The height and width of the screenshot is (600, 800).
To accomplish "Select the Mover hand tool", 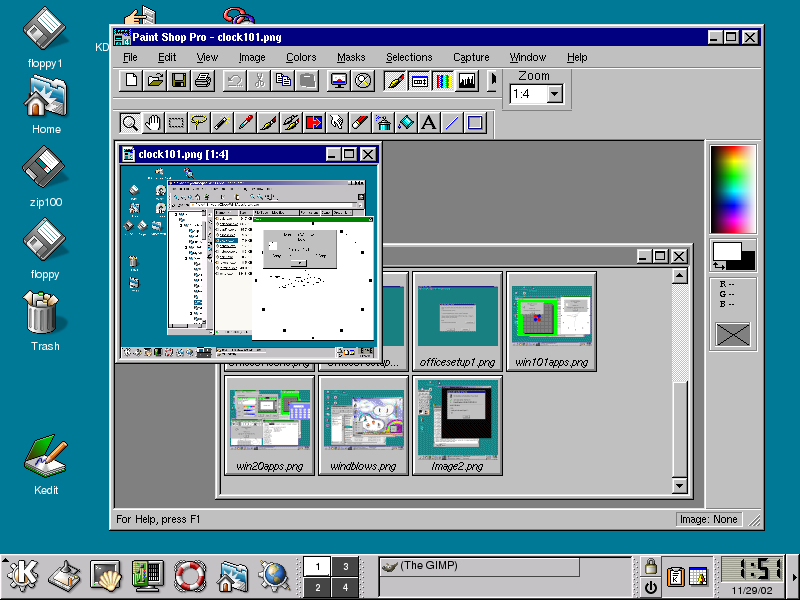I will click(x=153, y=123).
